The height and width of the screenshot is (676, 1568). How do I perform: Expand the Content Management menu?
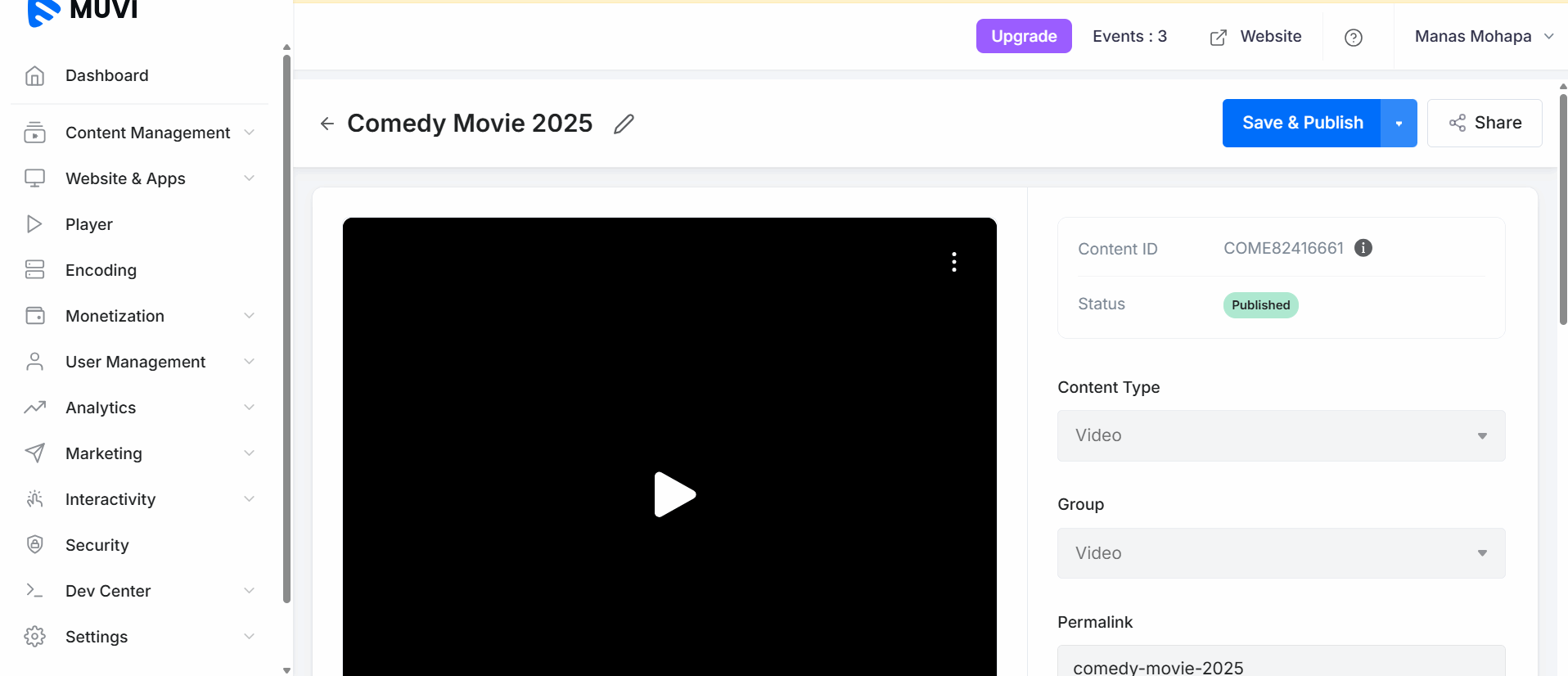click(147, 133)
